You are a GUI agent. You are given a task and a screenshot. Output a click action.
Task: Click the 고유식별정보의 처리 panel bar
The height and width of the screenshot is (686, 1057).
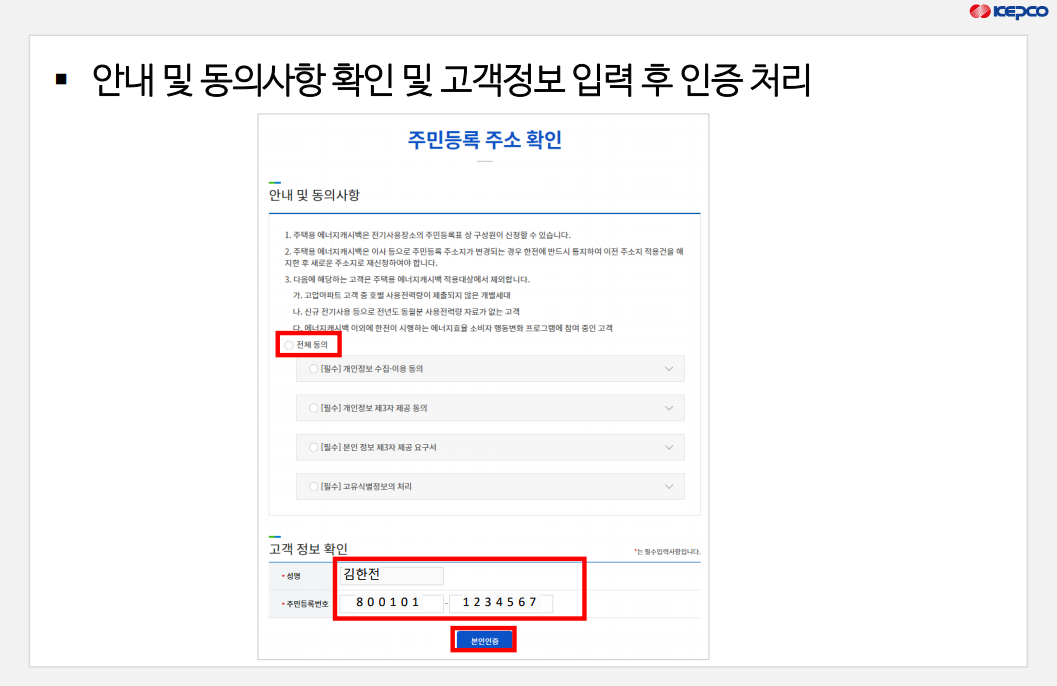pos(490,486)
